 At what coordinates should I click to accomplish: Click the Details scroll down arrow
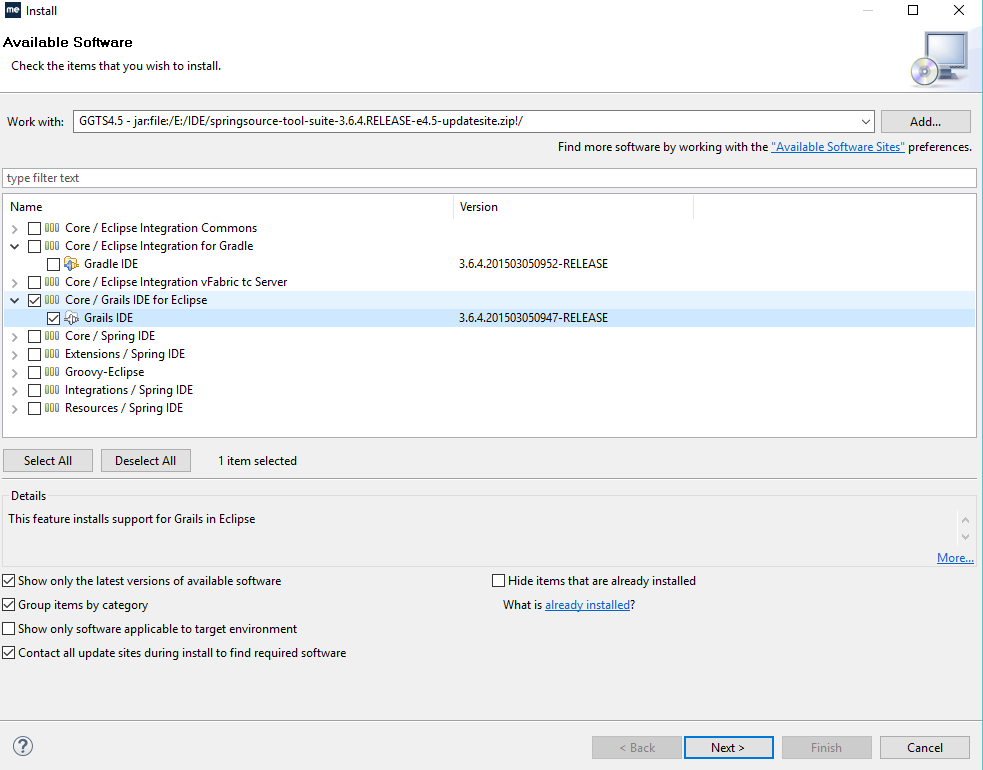965,537
